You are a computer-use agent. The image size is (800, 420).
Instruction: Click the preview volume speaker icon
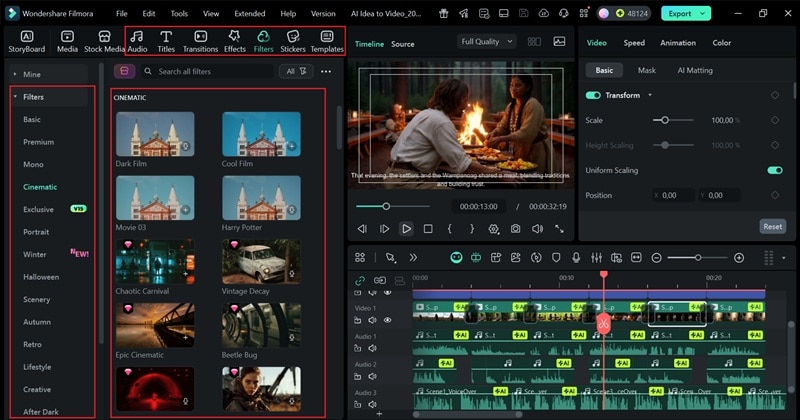click(538, 229)
